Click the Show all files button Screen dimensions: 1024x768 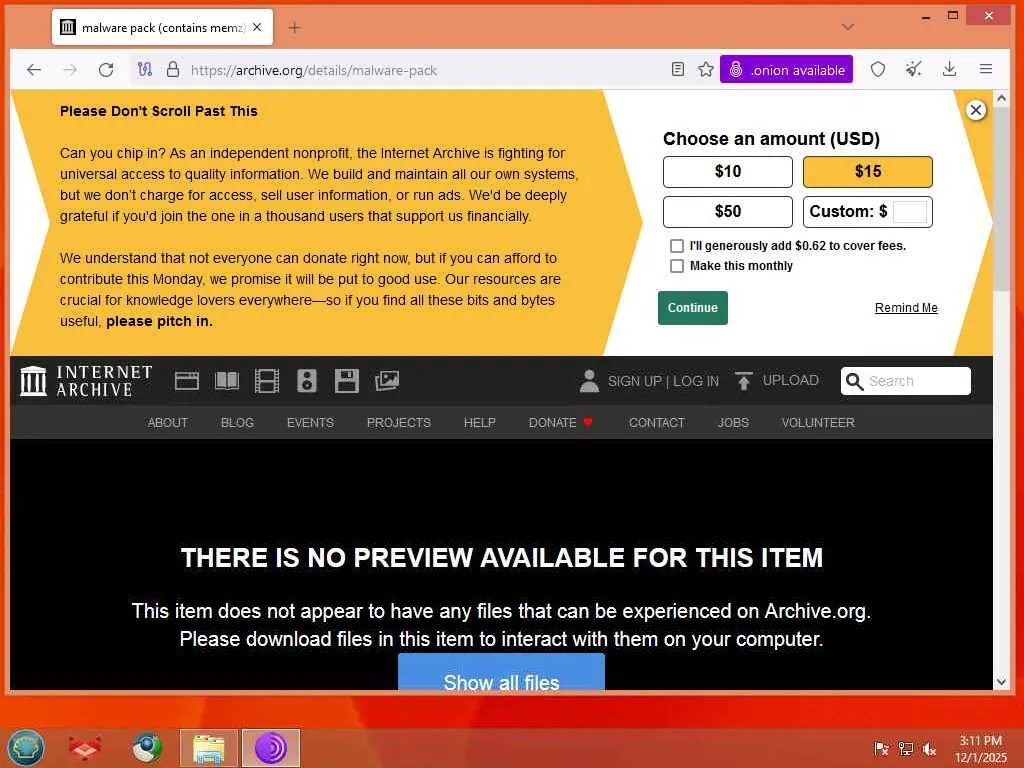tap(502, 672)
